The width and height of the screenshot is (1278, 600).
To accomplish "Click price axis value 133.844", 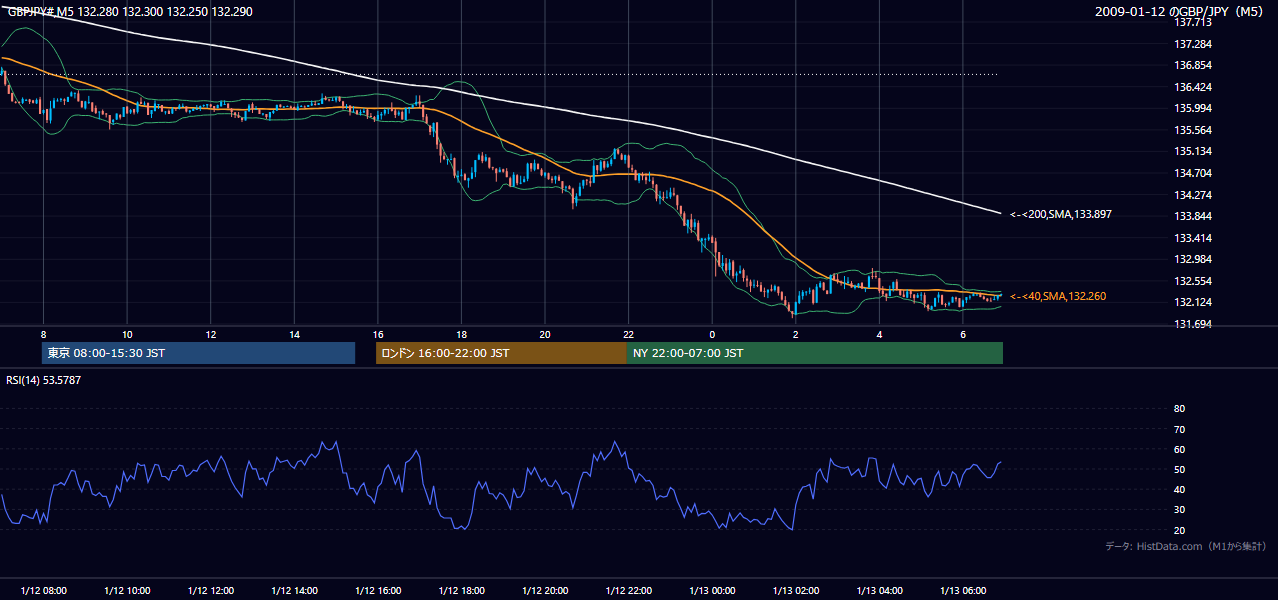I will tap(1193, 216).
